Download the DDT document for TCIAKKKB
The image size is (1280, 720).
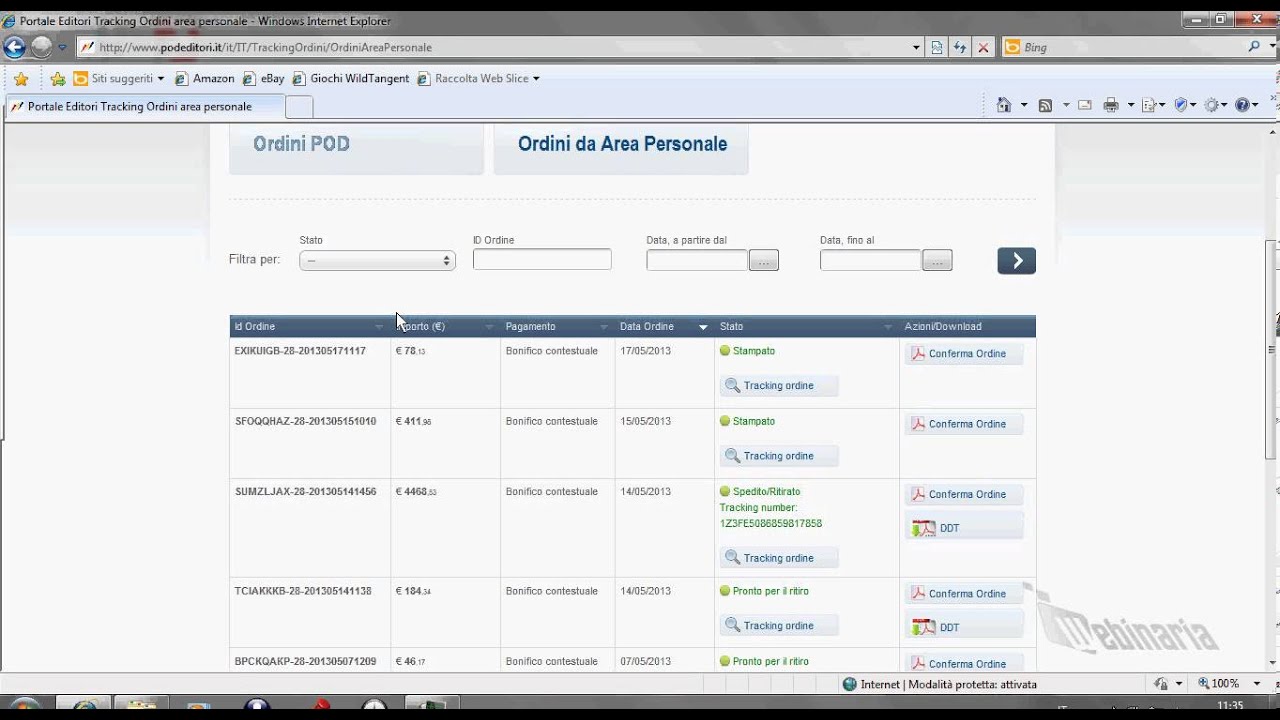pos(964,626)
